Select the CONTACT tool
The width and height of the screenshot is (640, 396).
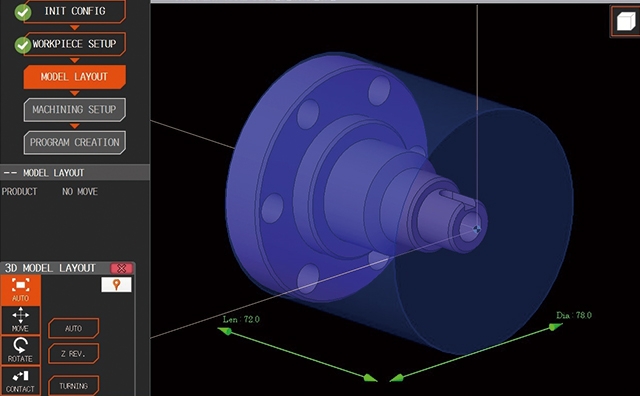tap(20, 381)
